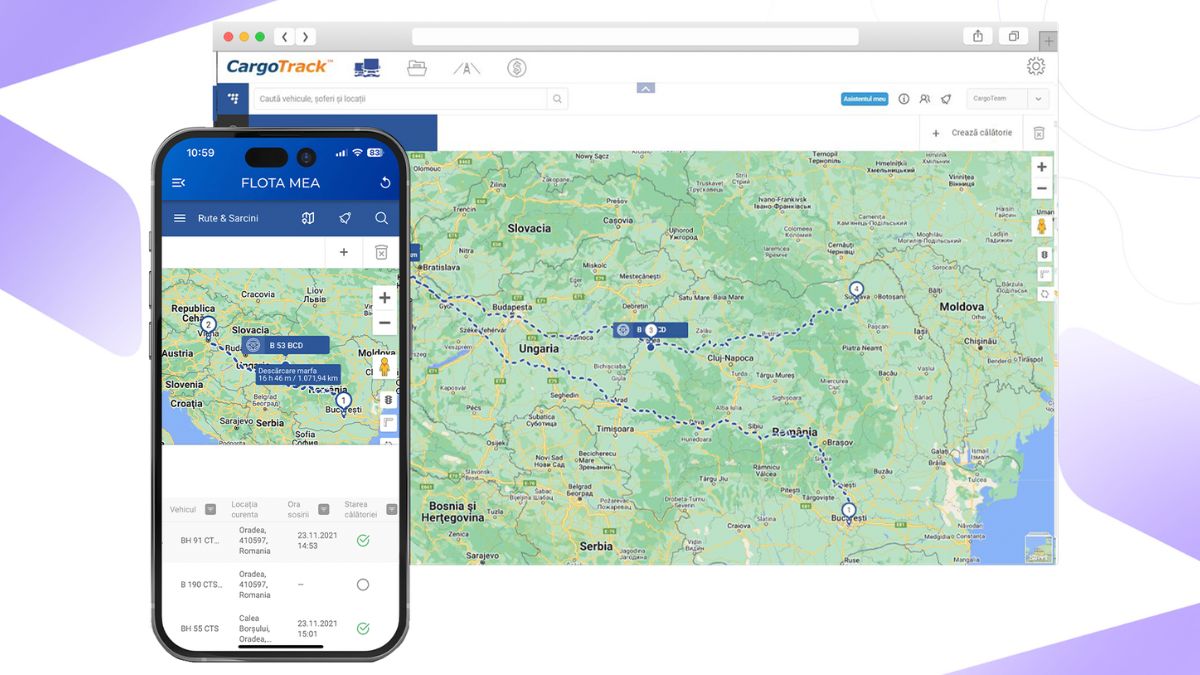
Task: Refresh the FLOTA MEA phone screen
Action: click(x=385, y=183)
